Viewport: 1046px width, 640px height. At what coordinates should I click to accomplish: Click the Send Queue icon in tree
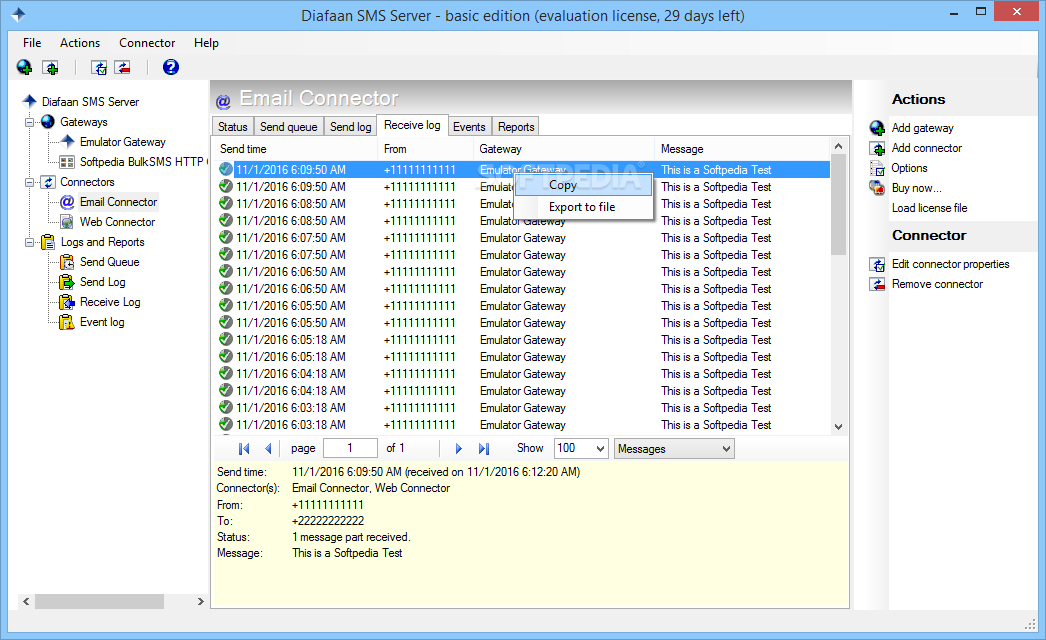(x=67, y=262)
